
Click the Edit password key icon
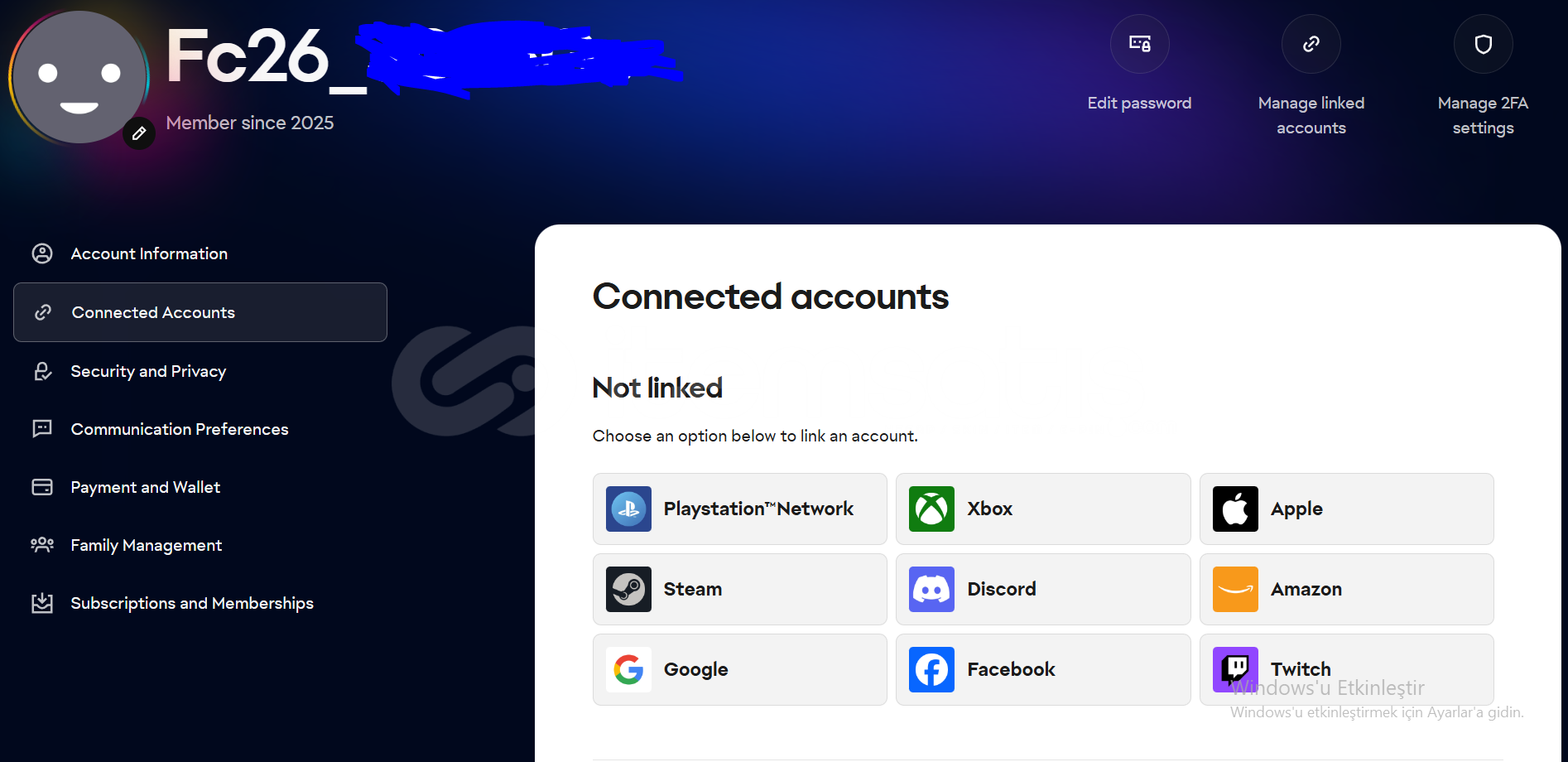[x=1139, y=44]
